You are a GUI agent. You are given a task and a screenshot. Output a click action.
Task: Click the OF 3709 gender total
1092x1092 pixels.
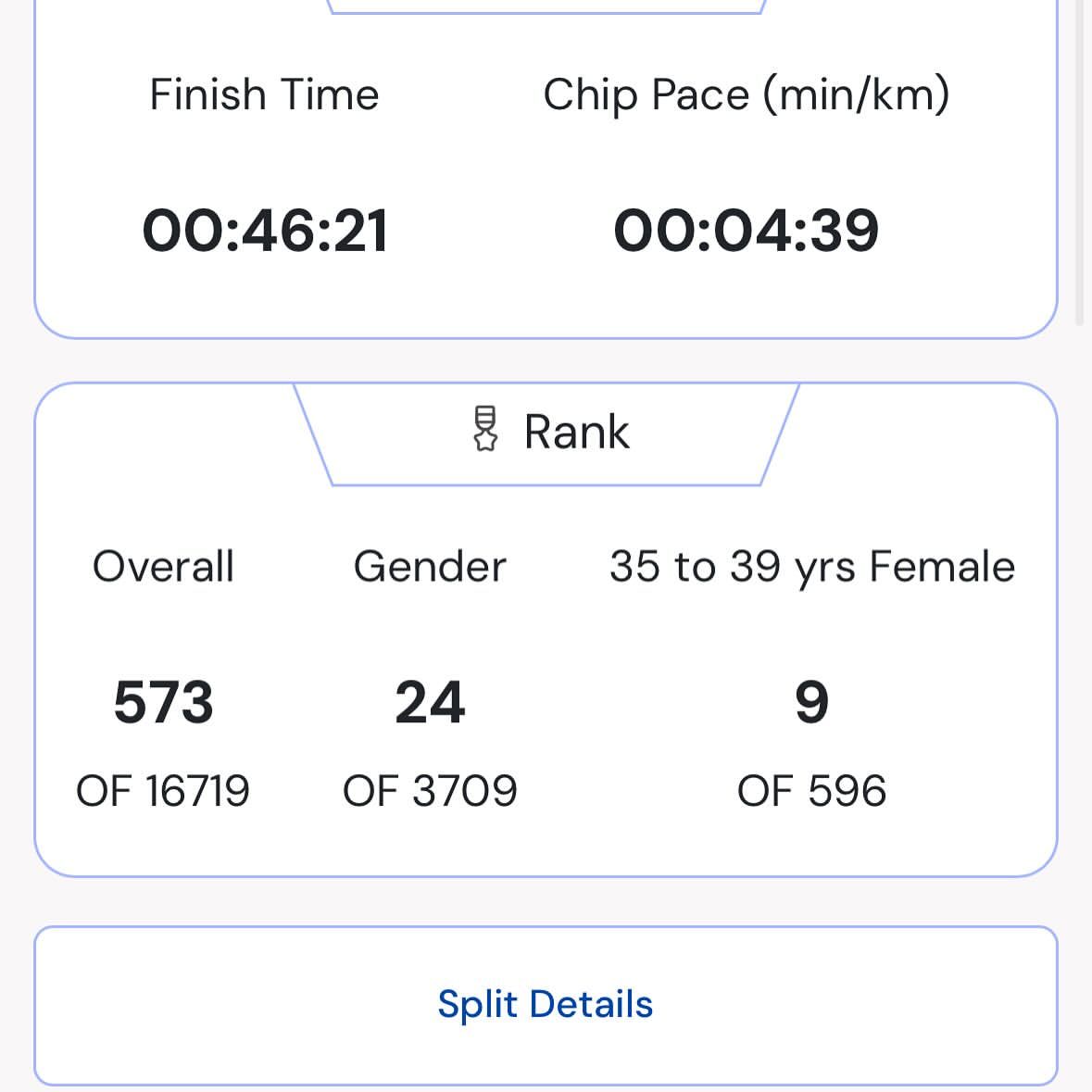(x=430, y=790)
